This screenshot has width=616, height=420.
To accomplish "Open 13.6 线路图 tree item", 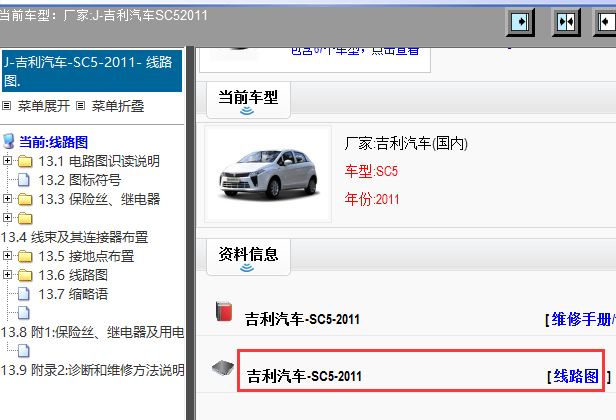I will pos(73,275).
